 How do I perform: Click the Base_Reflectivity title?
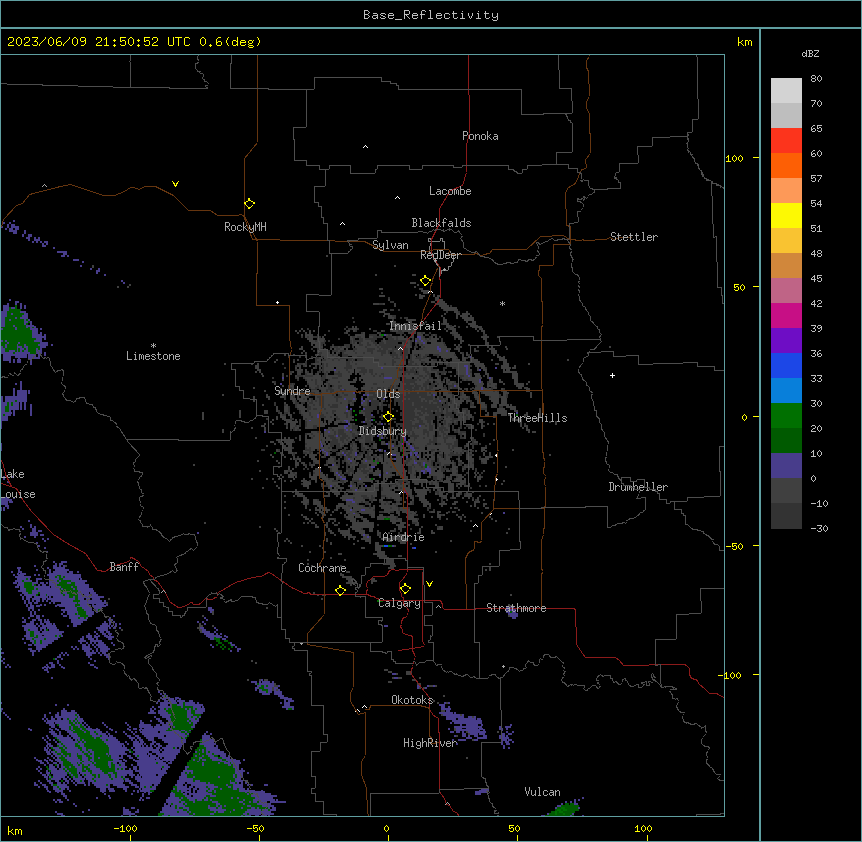431,15
